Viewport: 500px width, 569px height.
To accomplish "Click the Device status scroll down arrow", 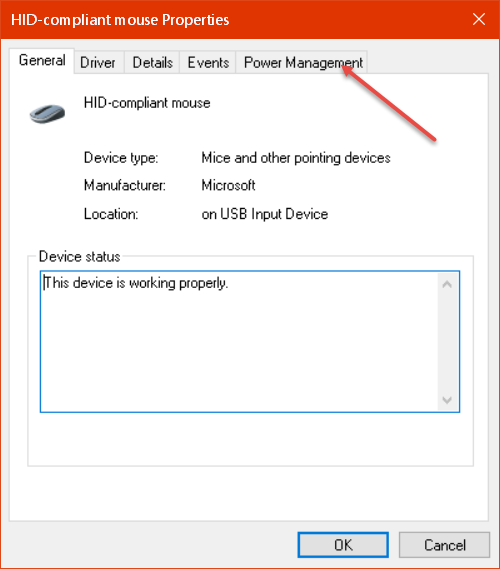I will 447,400.
